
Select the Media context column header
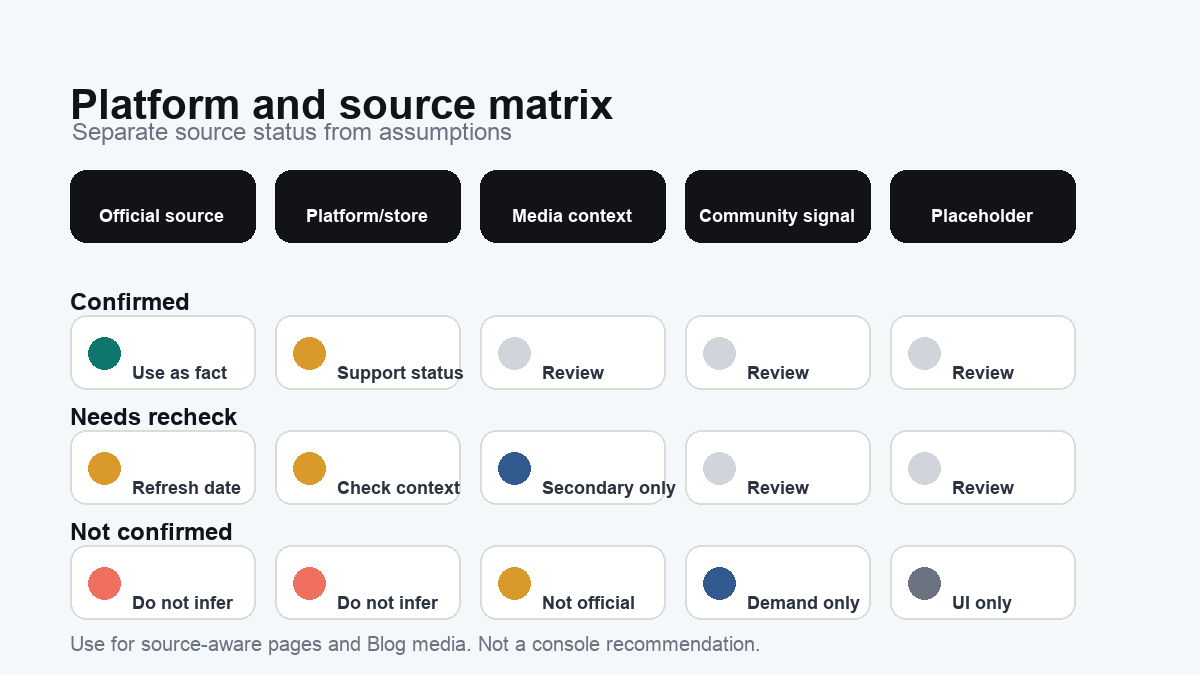point(573,206)
